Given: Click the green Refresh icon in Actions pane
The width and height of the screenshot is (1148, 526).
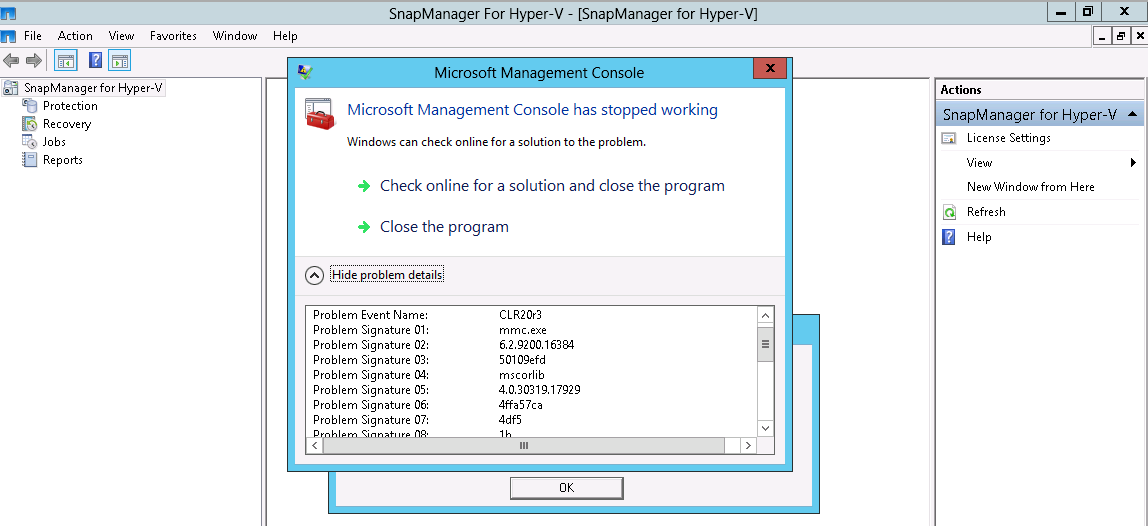Looking at the screenshot, I should (949, 212).
